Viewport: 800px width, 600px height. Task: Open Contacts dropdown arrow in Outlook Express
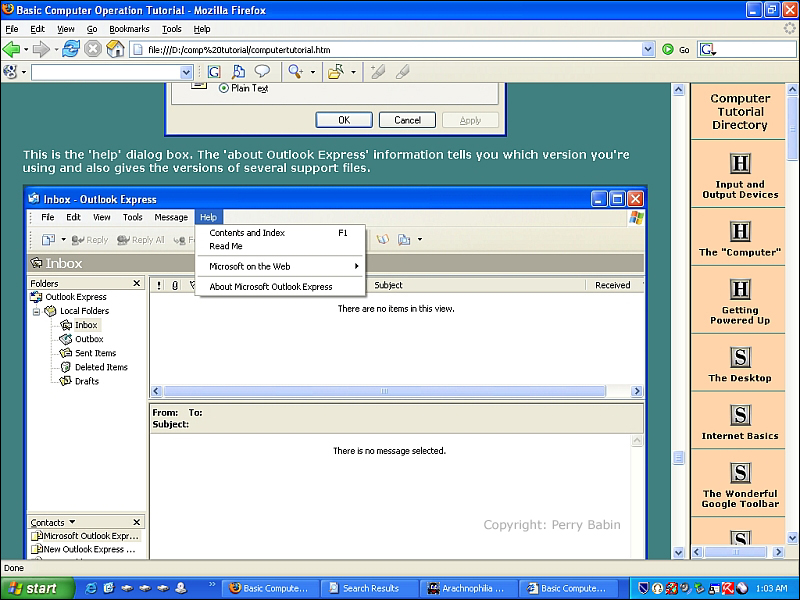tap(72, 522)
